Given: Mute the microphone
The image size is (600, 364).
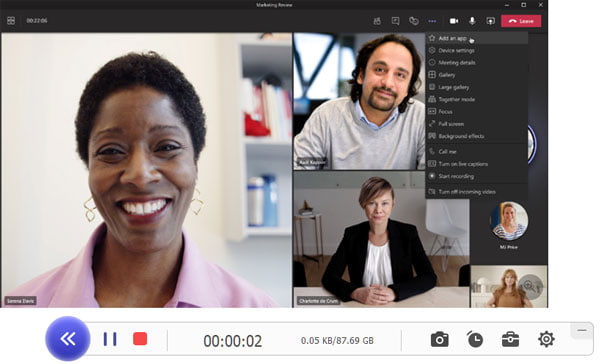Looking at the screenshot, I should click(x=472, y=21).
